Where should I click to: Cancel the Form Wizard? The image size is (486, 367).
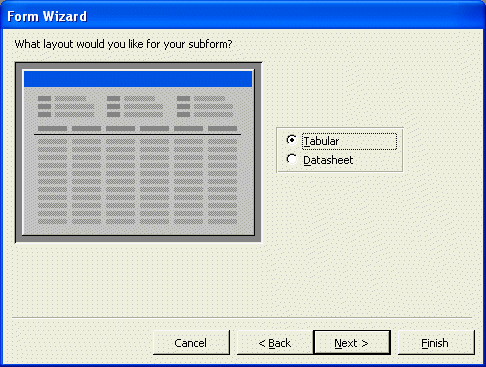pos(191,343)
